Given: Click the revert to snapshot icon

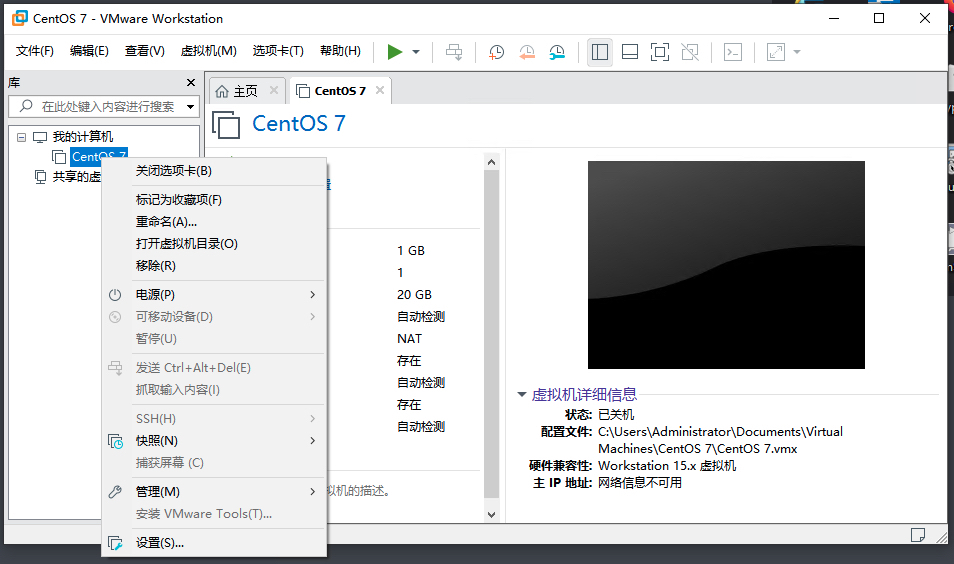Looking at the screenshot, I should [527, 52].
